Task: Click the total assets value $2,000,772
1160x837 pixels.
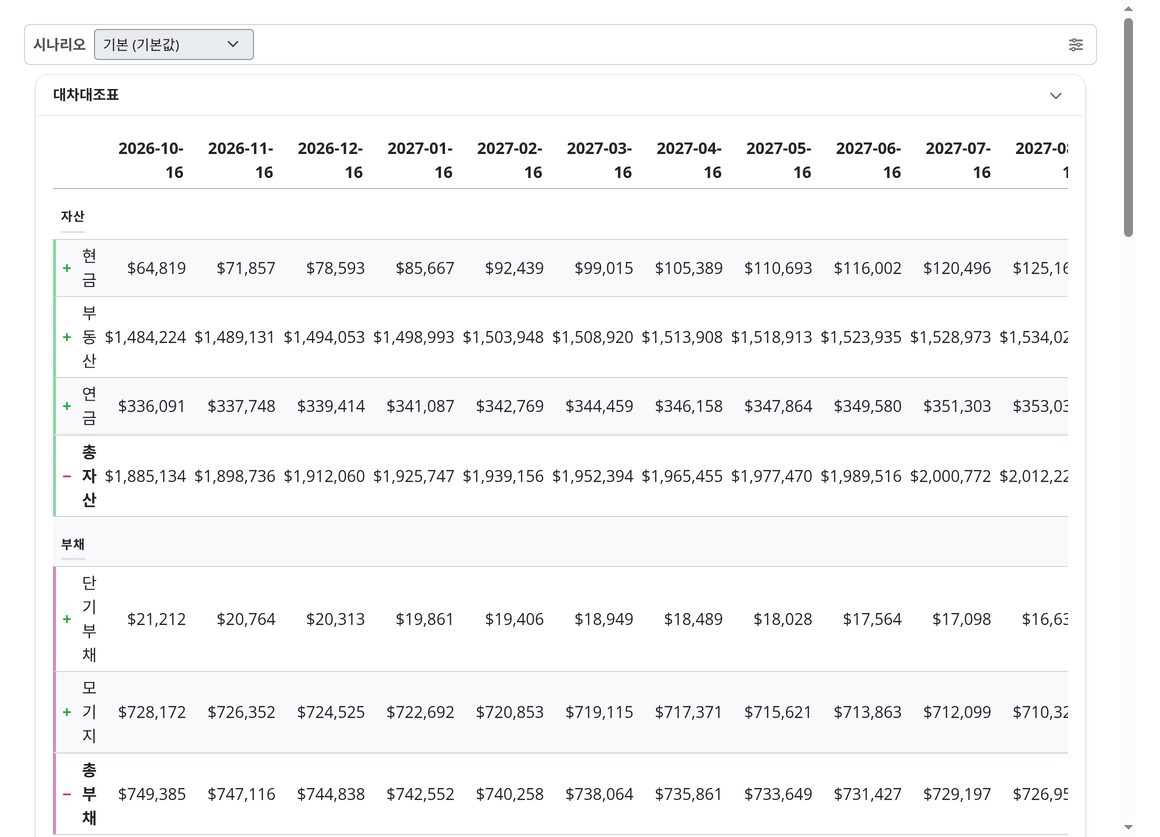Action: click(951, 476)
